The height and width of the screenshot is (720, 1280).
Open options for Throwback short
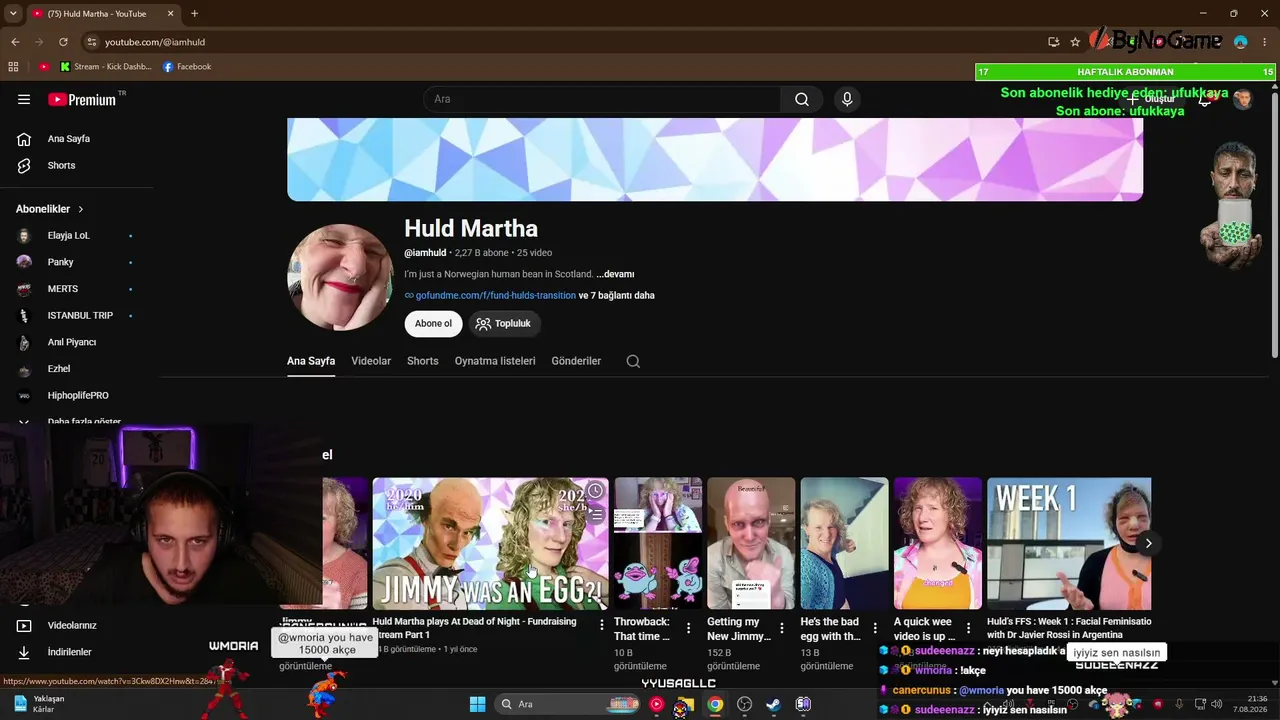pos(688,628)
